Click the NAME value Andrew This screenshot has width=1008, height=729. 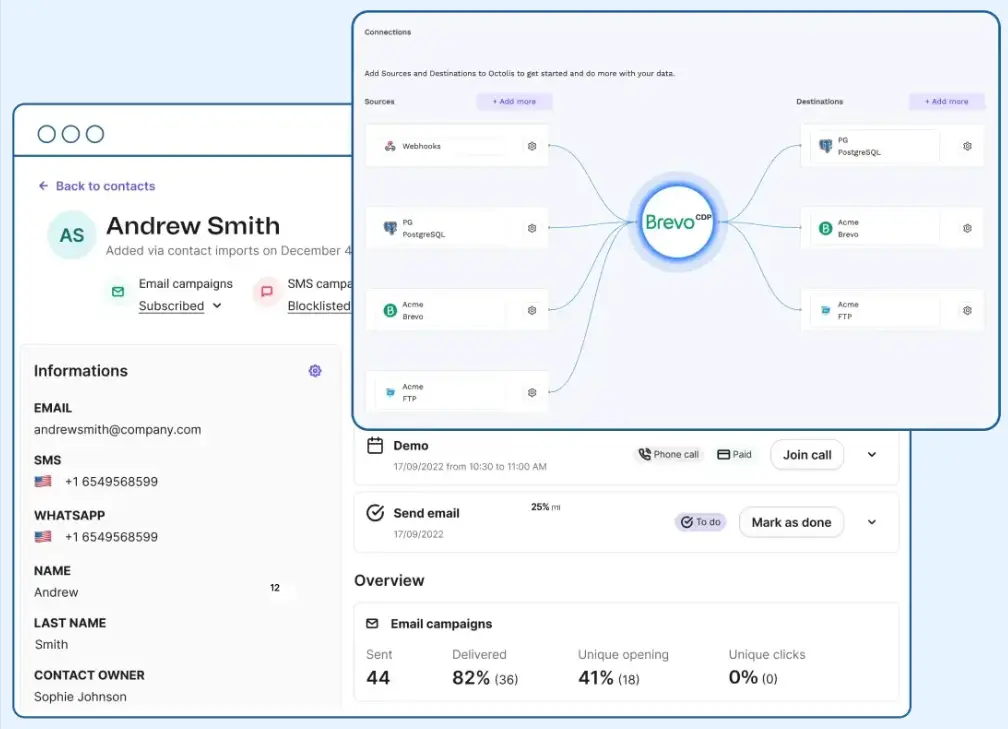click(57, 592)
